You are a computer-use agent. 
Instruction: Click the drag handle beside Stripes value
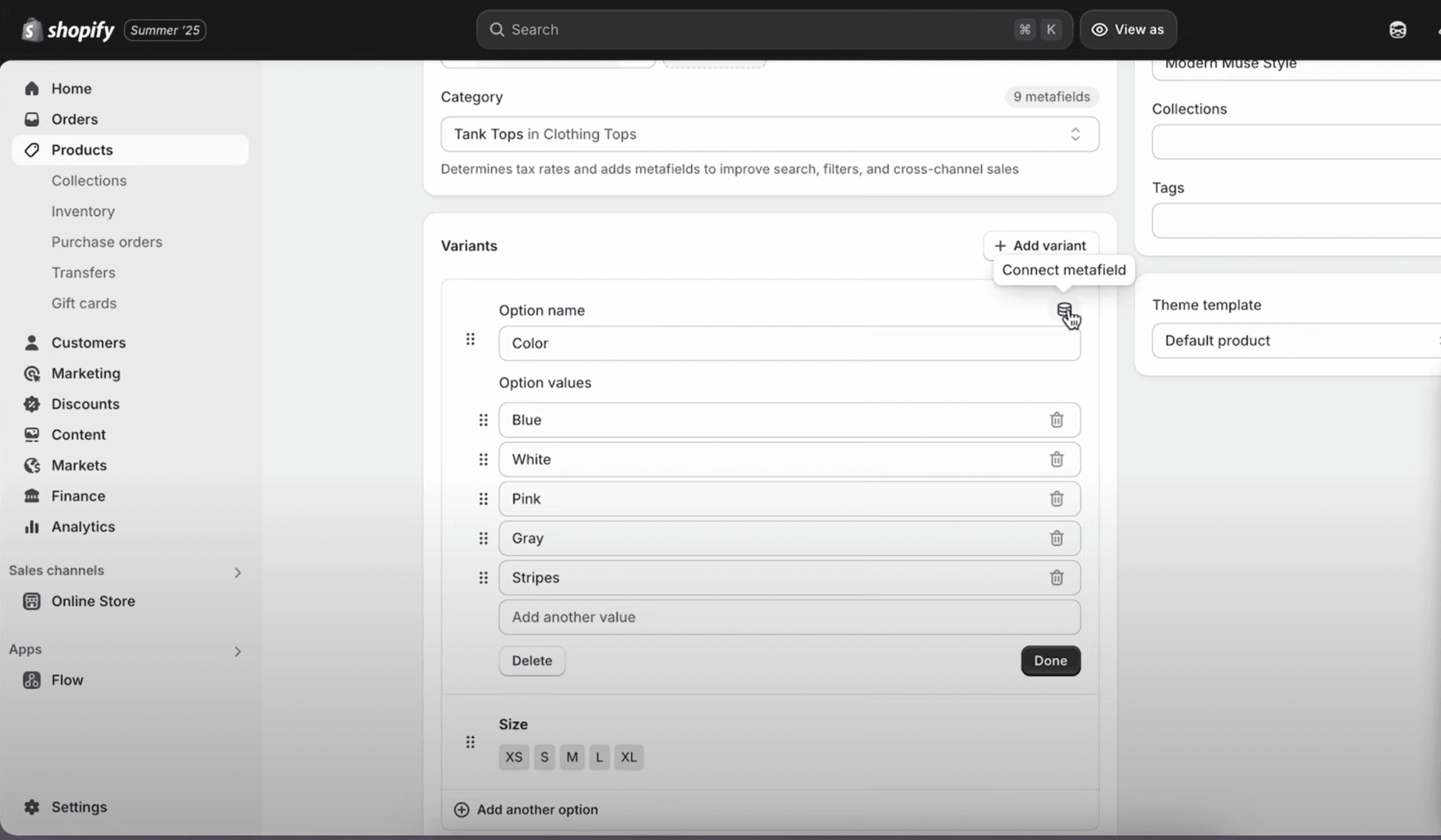(x=483, y=577)
